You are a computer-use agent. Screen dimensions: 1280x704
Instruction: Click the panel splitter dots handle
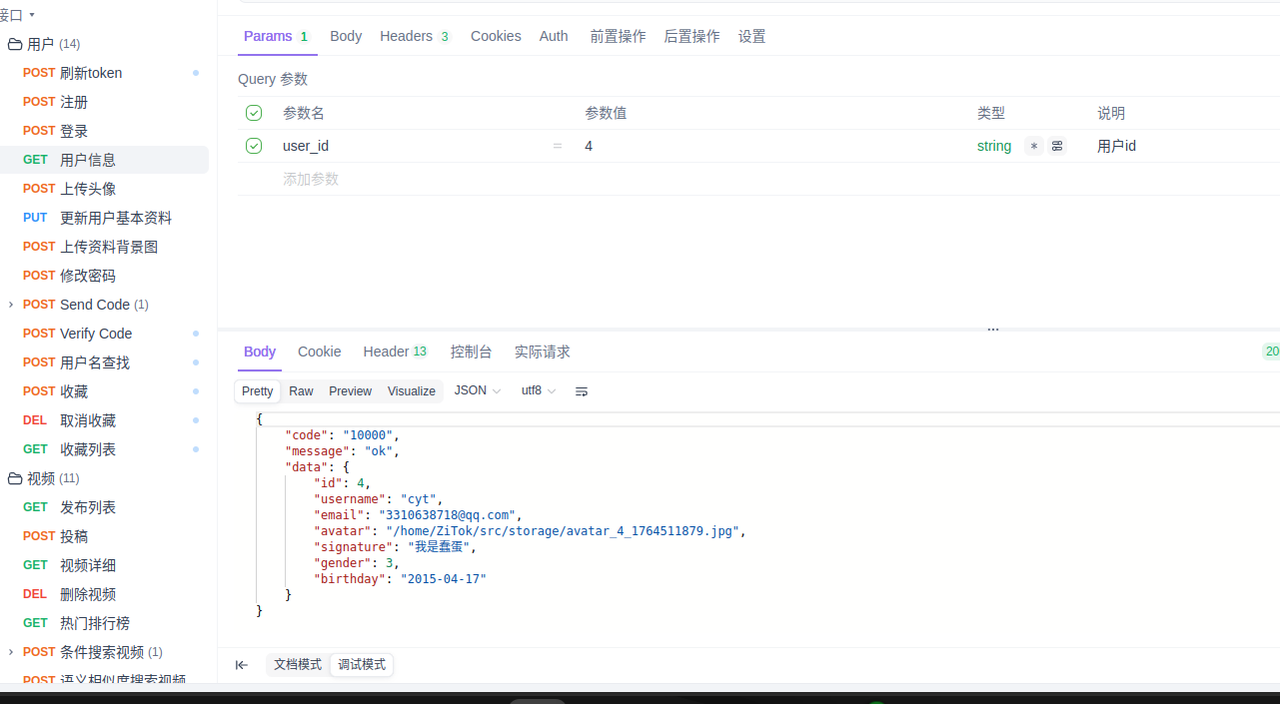[993, 329]
